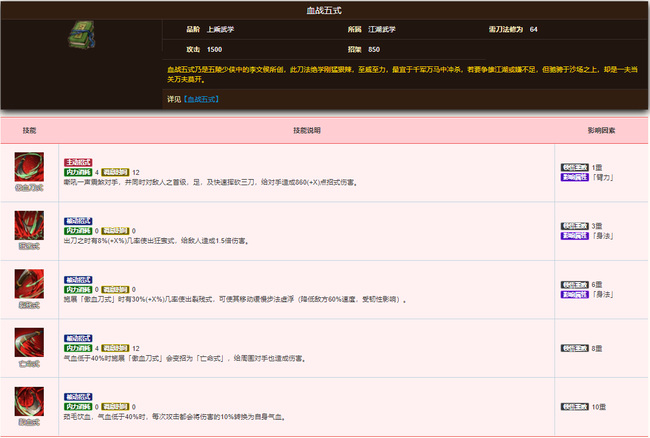Screen dimensions: 650x438
Task: Click the 亡命式 name under fourth skill icon
Action: pyautogui.click(x=29, y=363)
